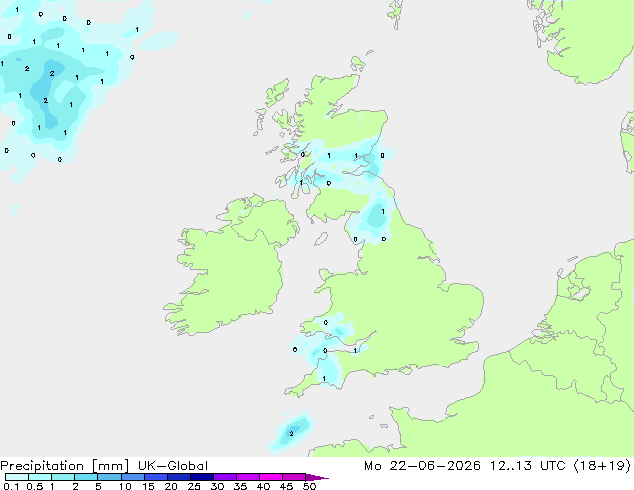This screenshot has width=634, height=490.
Task: Select the 2–5 mm legend color swatch
Action: pyautogui.click(x=86, y=477)
